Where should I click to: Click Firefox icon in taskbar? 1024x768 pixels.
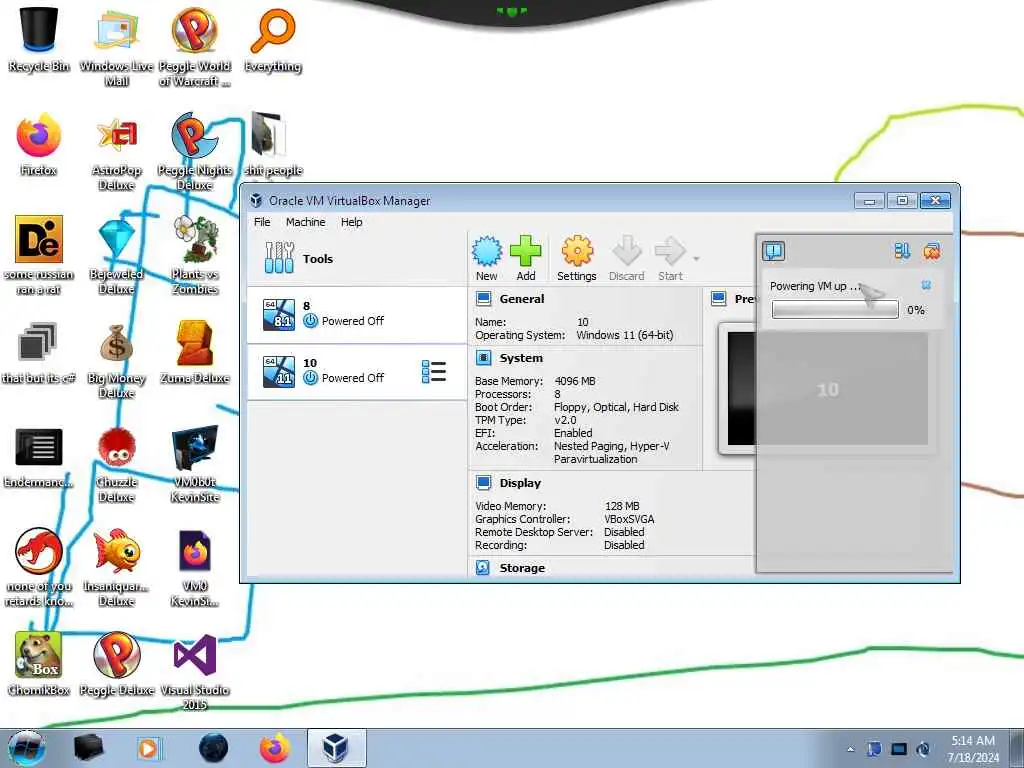click(x=275, y=748)
